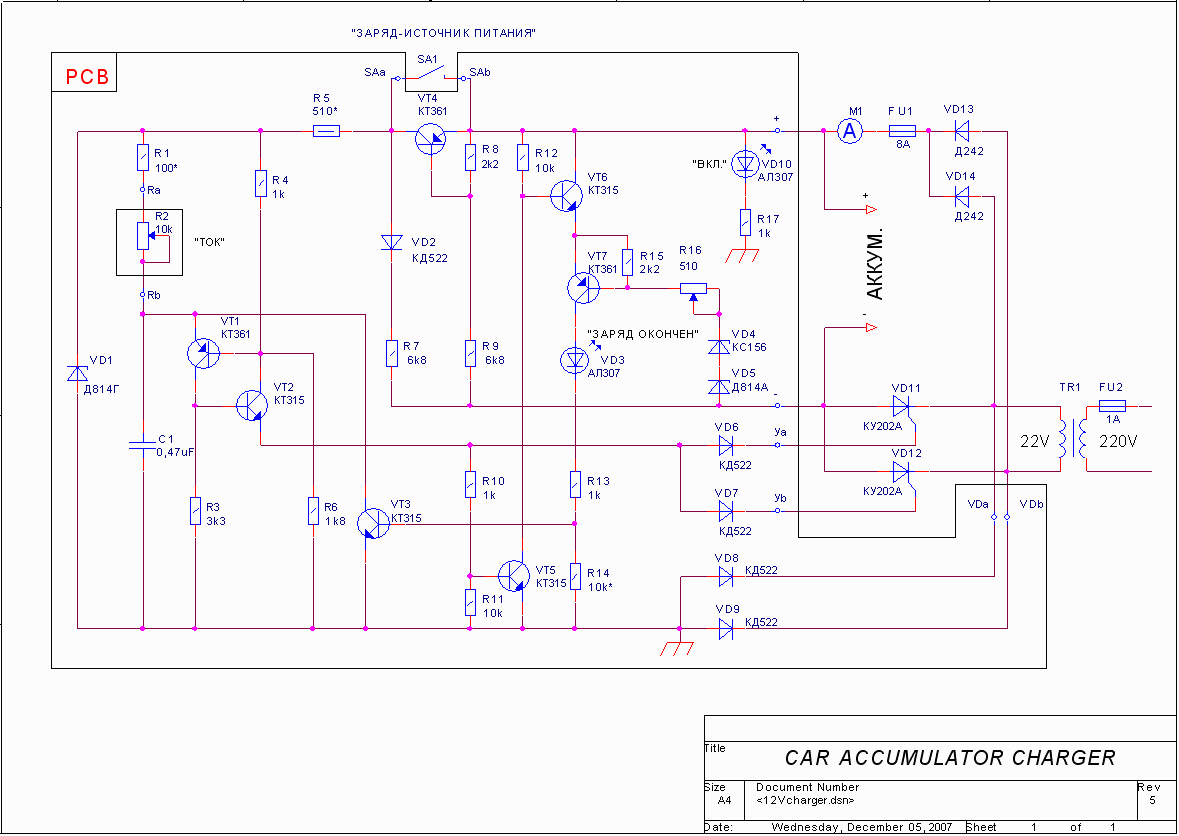Click the АККУМ. battery label

click(874, 263)
